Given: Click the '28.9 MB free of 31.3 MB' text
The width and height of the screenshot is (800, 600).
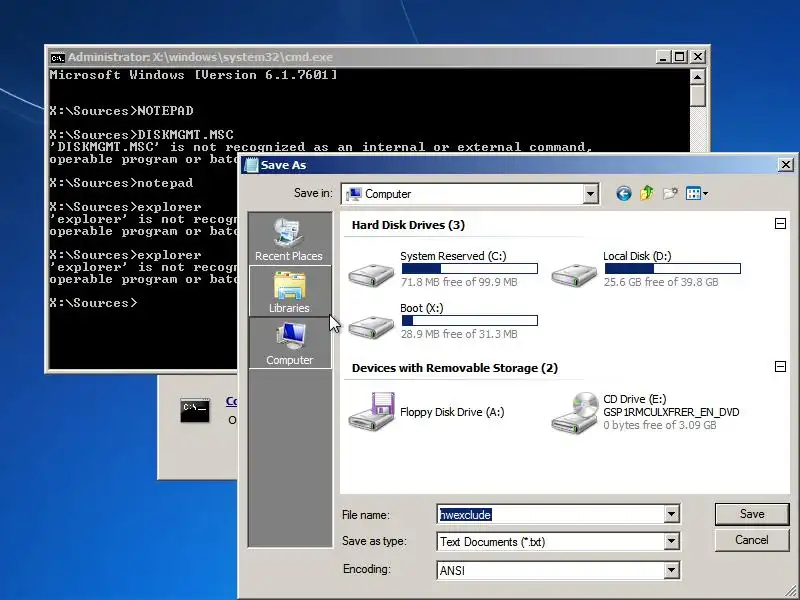Looking at the screenshot, I should pos(459,334).
